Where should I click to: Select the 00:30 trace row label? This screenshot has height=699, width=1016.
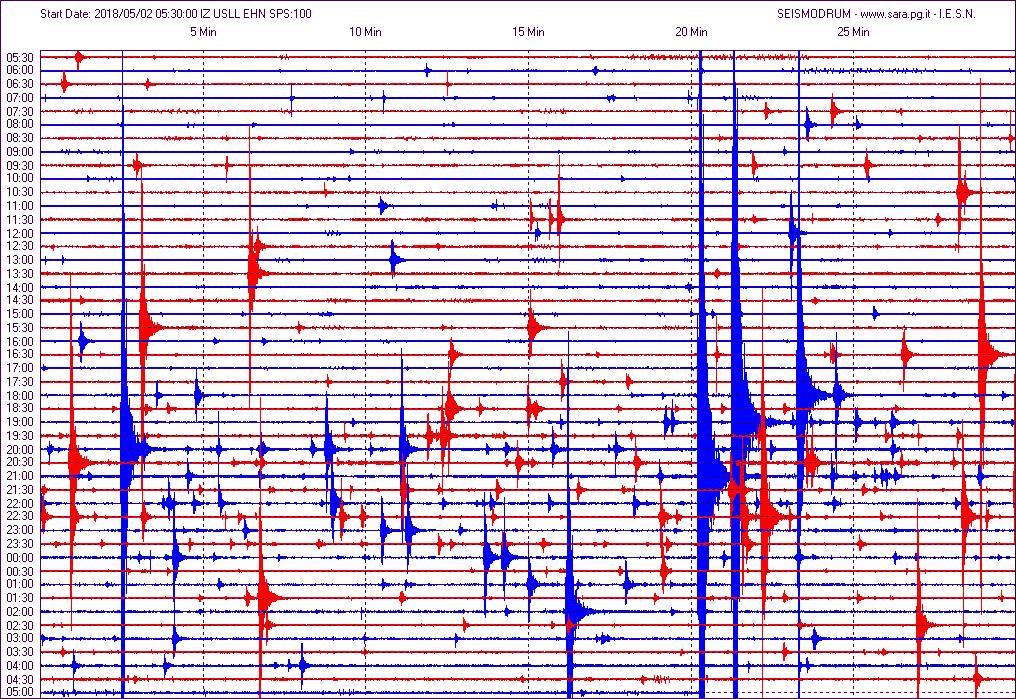[20, 570]
